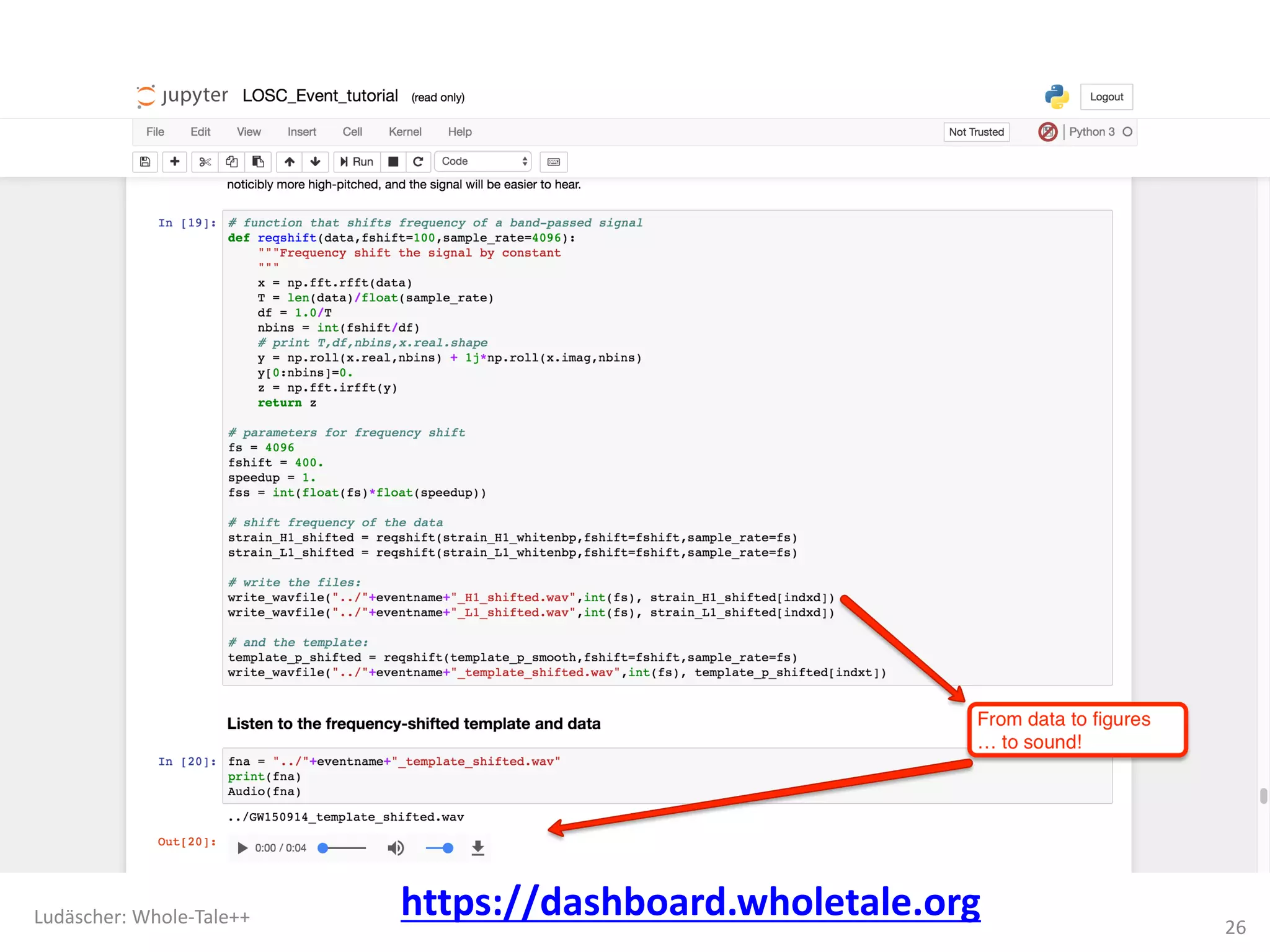Screen dimensions: 1270x952
Task: Open the dashboard.wholetale.org link
Action: [690, 902]
